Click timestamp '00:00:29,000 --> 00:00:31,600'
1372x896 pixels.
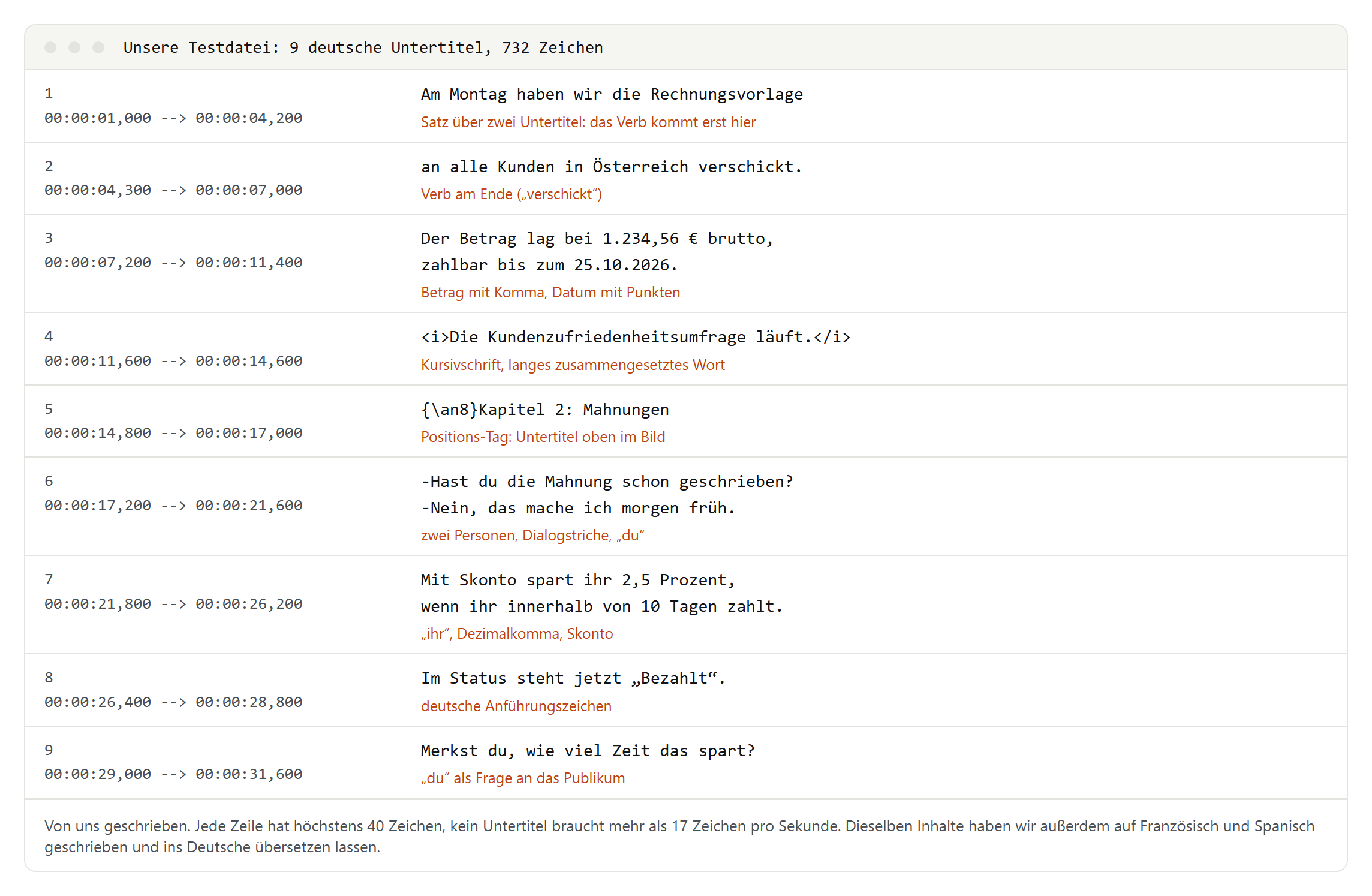coord(173,774)
